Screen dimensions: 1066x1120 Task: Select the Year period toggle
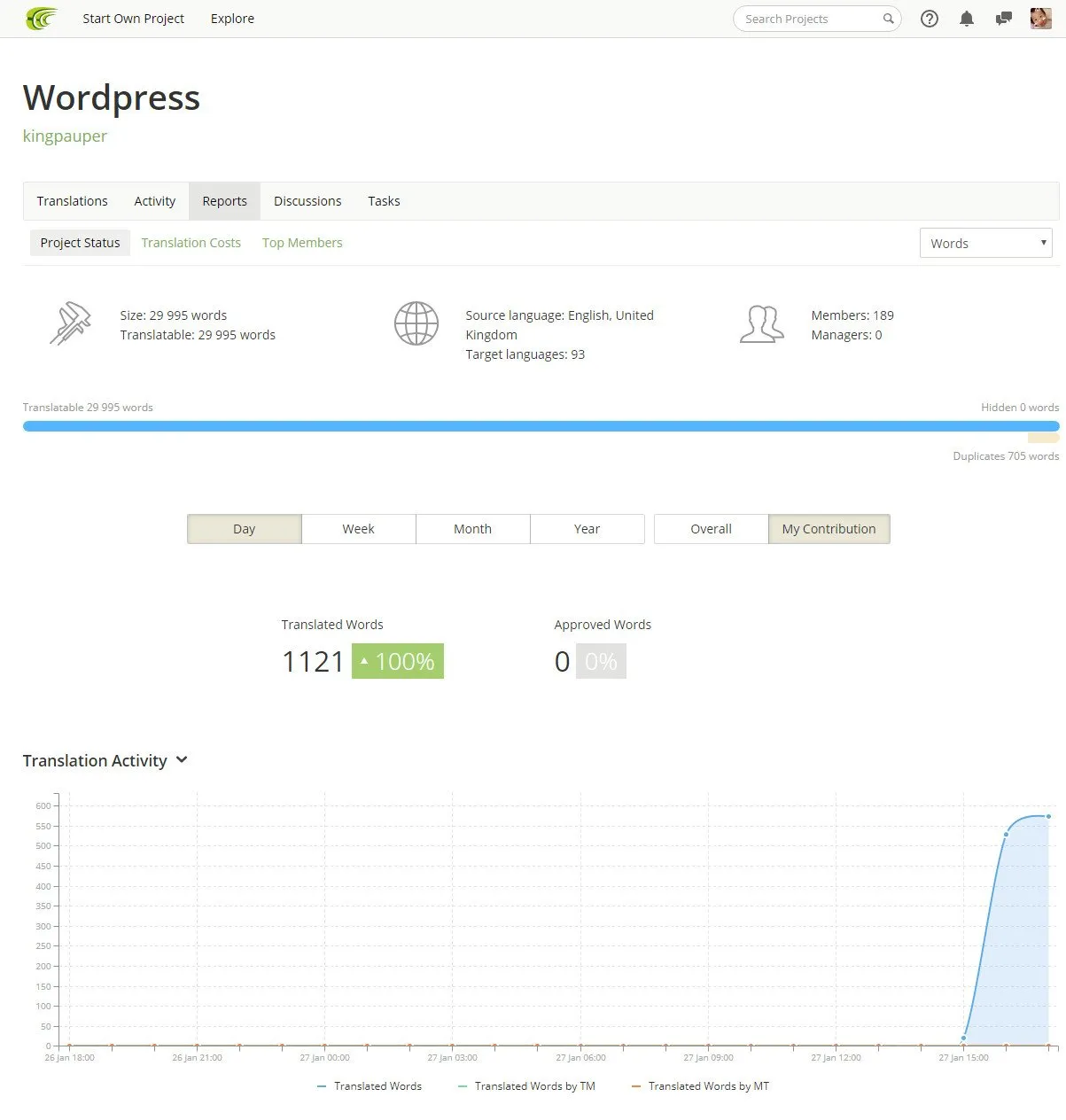tap(587, 529)
